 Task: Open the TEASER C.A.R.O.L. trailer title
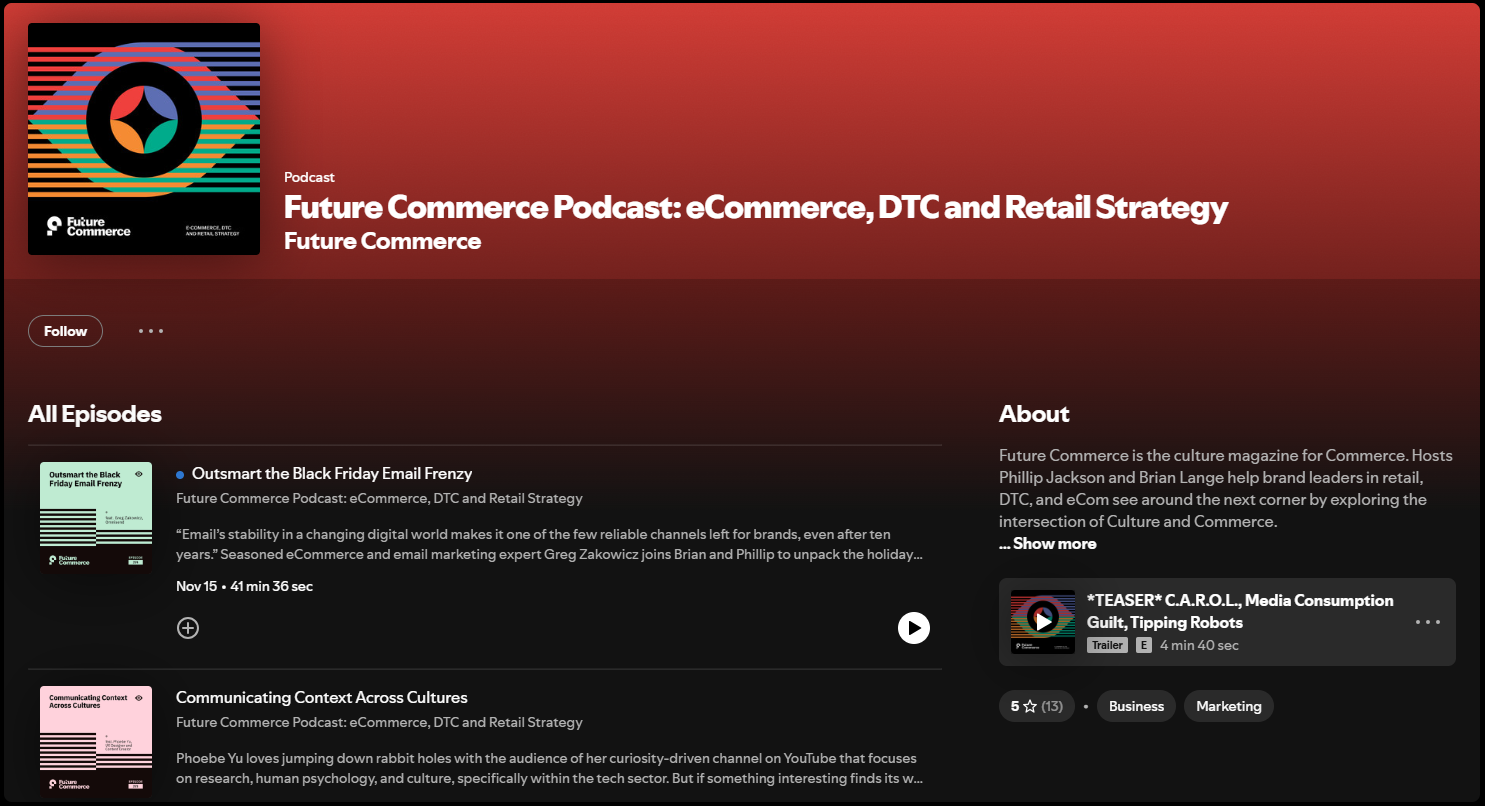click(1240, 611)
